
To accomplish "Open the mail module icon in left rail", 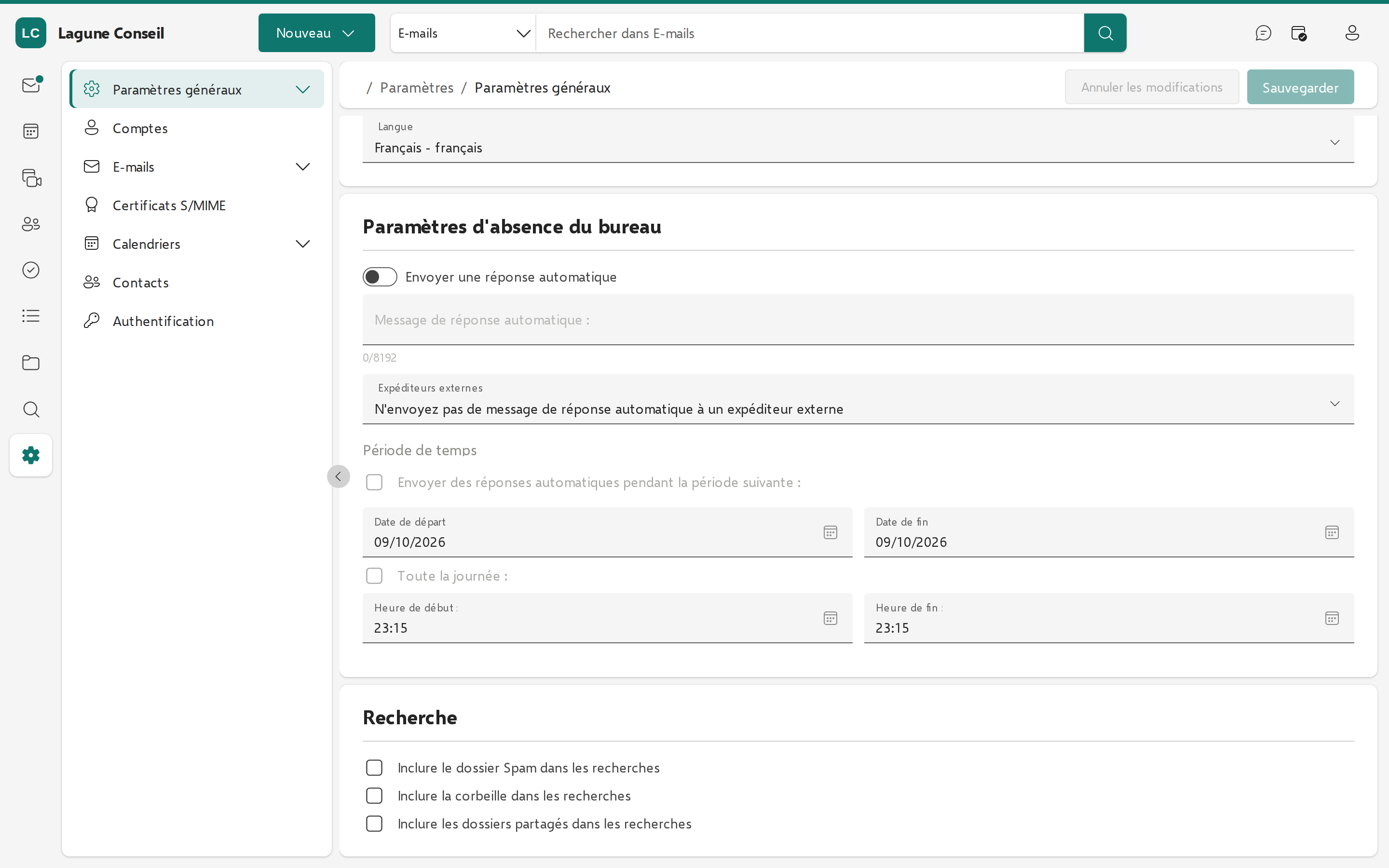I will point(31,85).
